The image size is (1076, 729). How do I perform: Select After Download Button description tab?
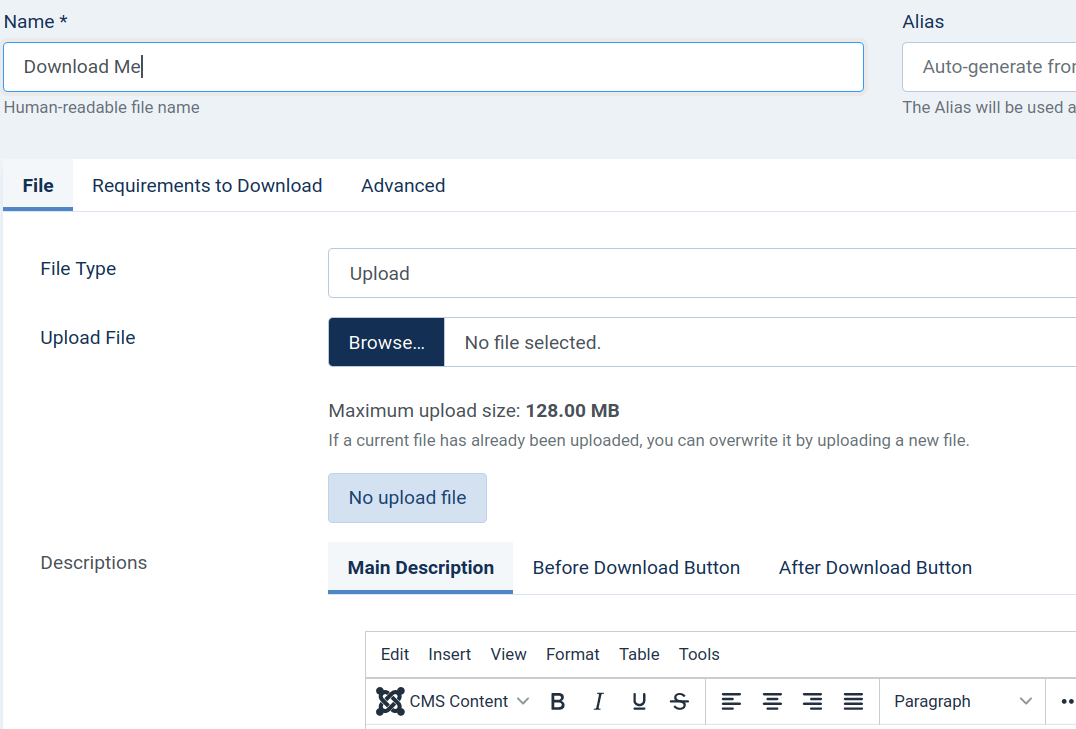click(875, 568)
